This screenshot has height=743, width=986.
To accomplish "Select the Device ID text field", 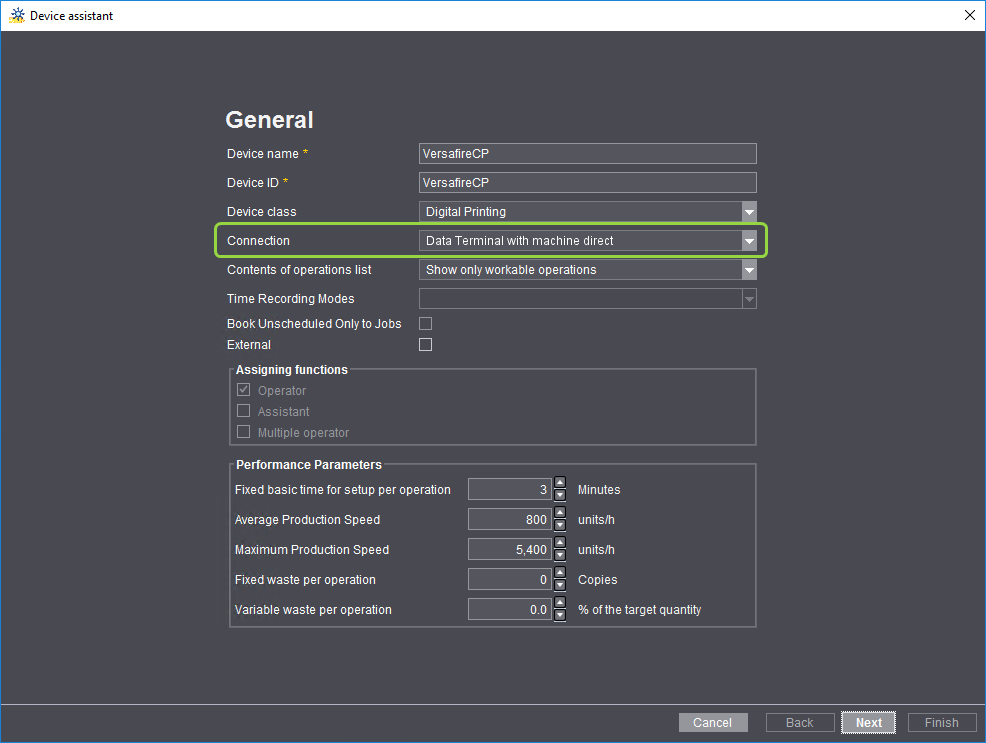I will (587, 183).
